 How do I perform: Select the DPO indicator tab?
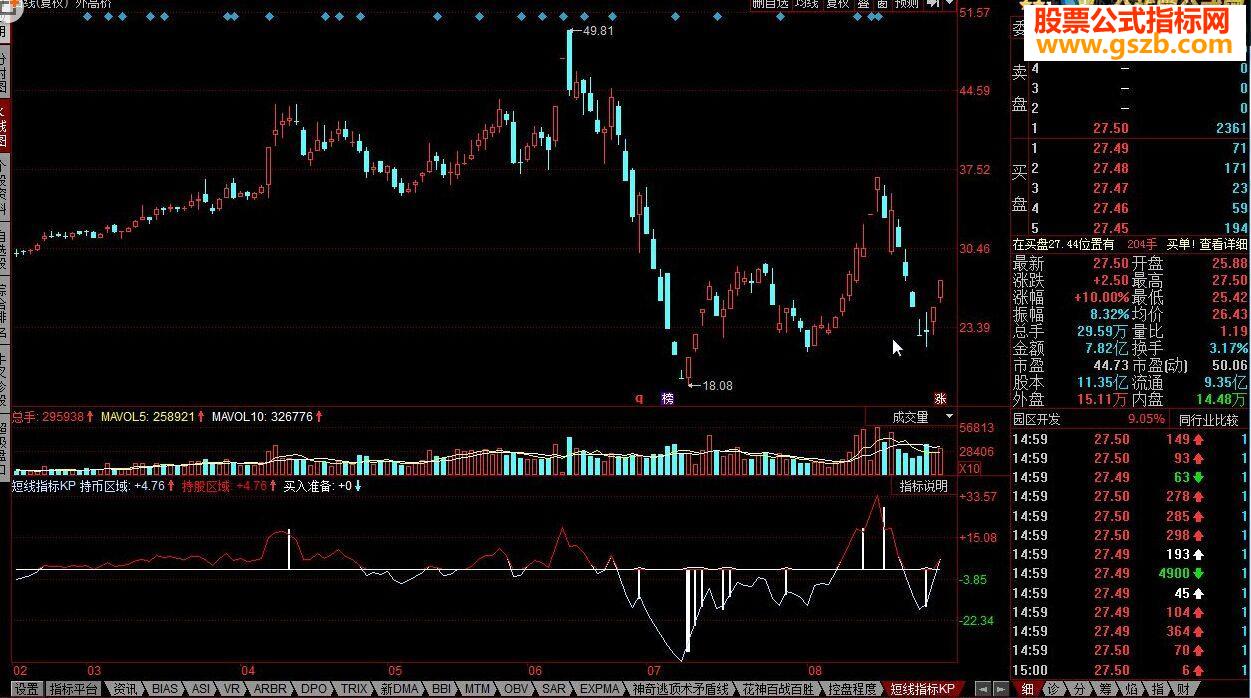tap(314, 689)
